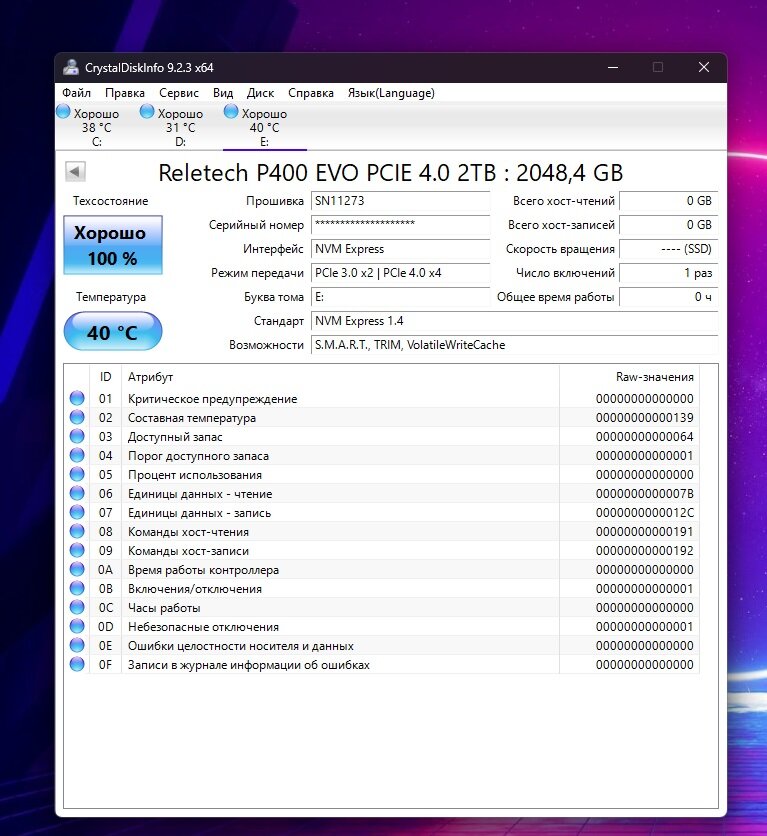Viewport: 767px width, 836px height.
Task: Open the Язык(Language) menu
Action: [x=391, y=93]
